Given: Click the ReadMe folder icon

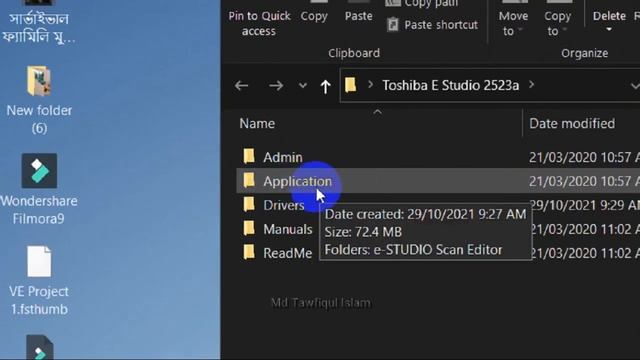Looking at the screenshot, I should point(249,252).
